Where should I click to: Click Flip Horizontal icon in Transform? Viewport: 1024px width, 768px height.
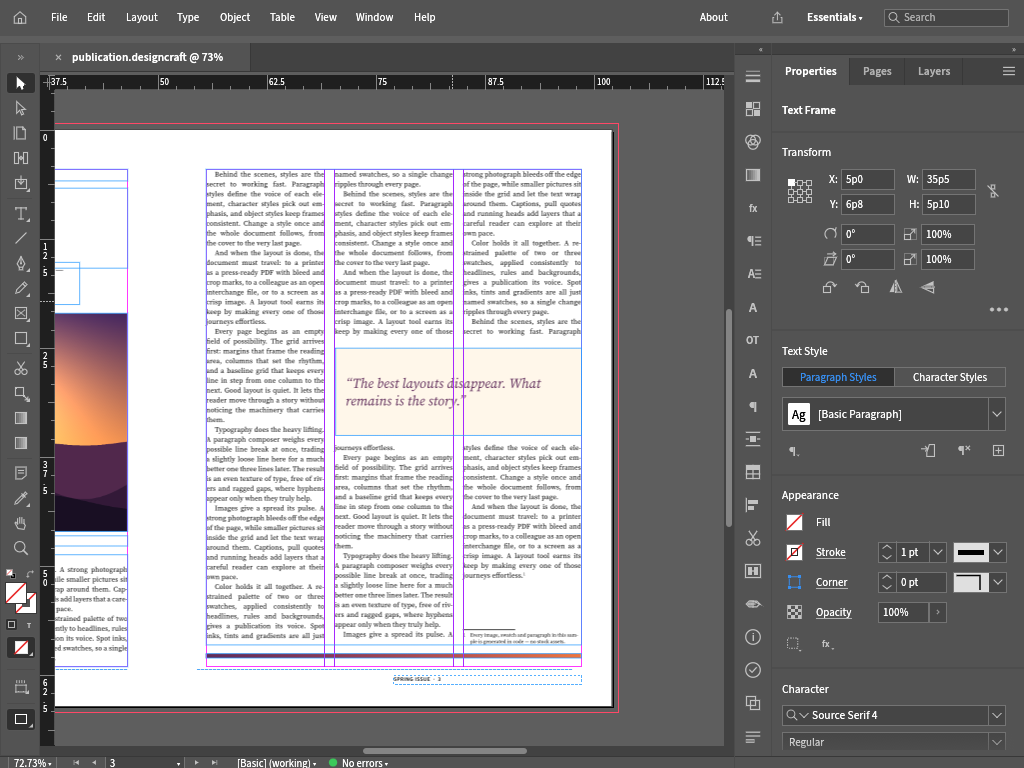pos(895,287)
